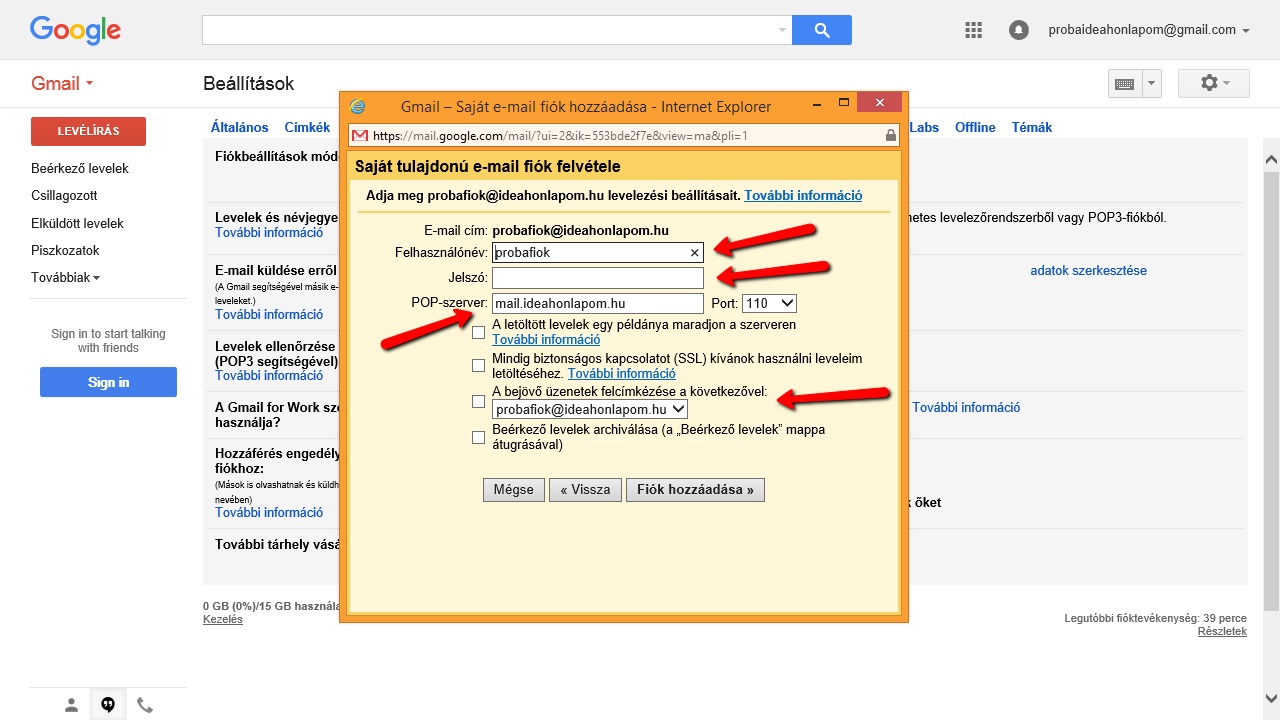The width and height of the screenshot is (1280, 720).
Task: Click the Gmail envelope icon in the address bar
Action: click(360, 135)
